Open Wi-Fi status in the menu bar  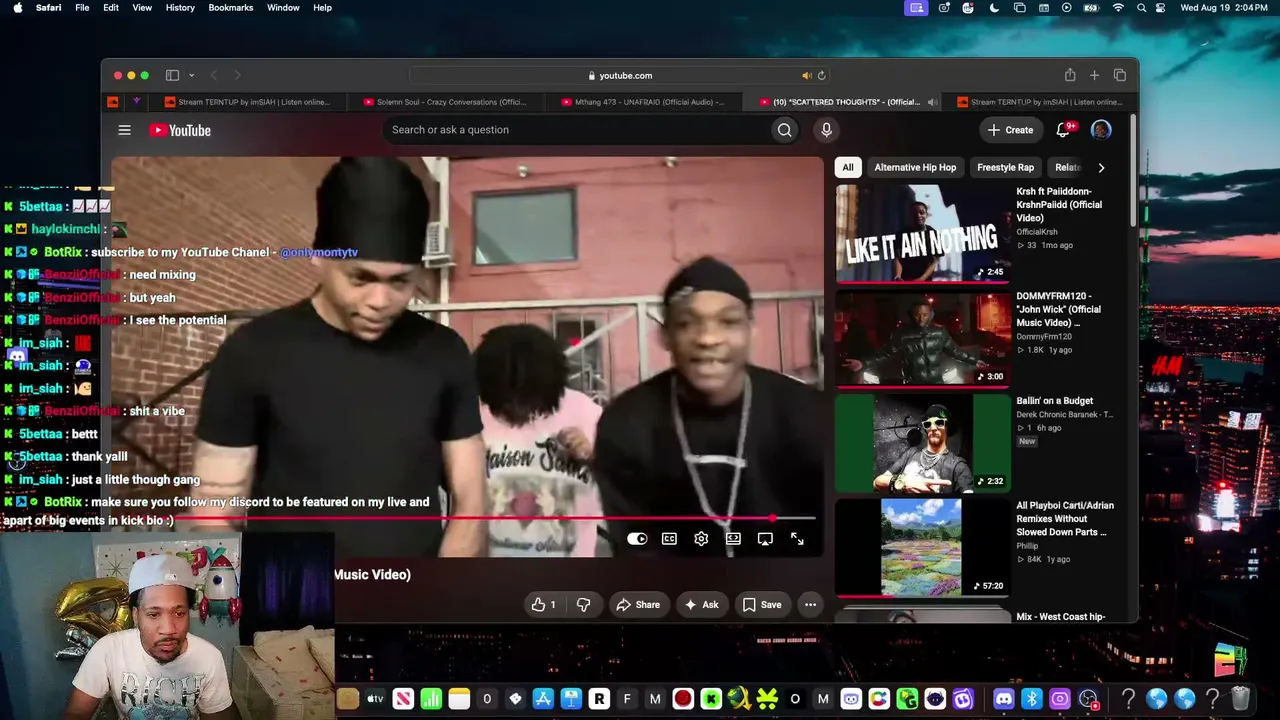1118,8
